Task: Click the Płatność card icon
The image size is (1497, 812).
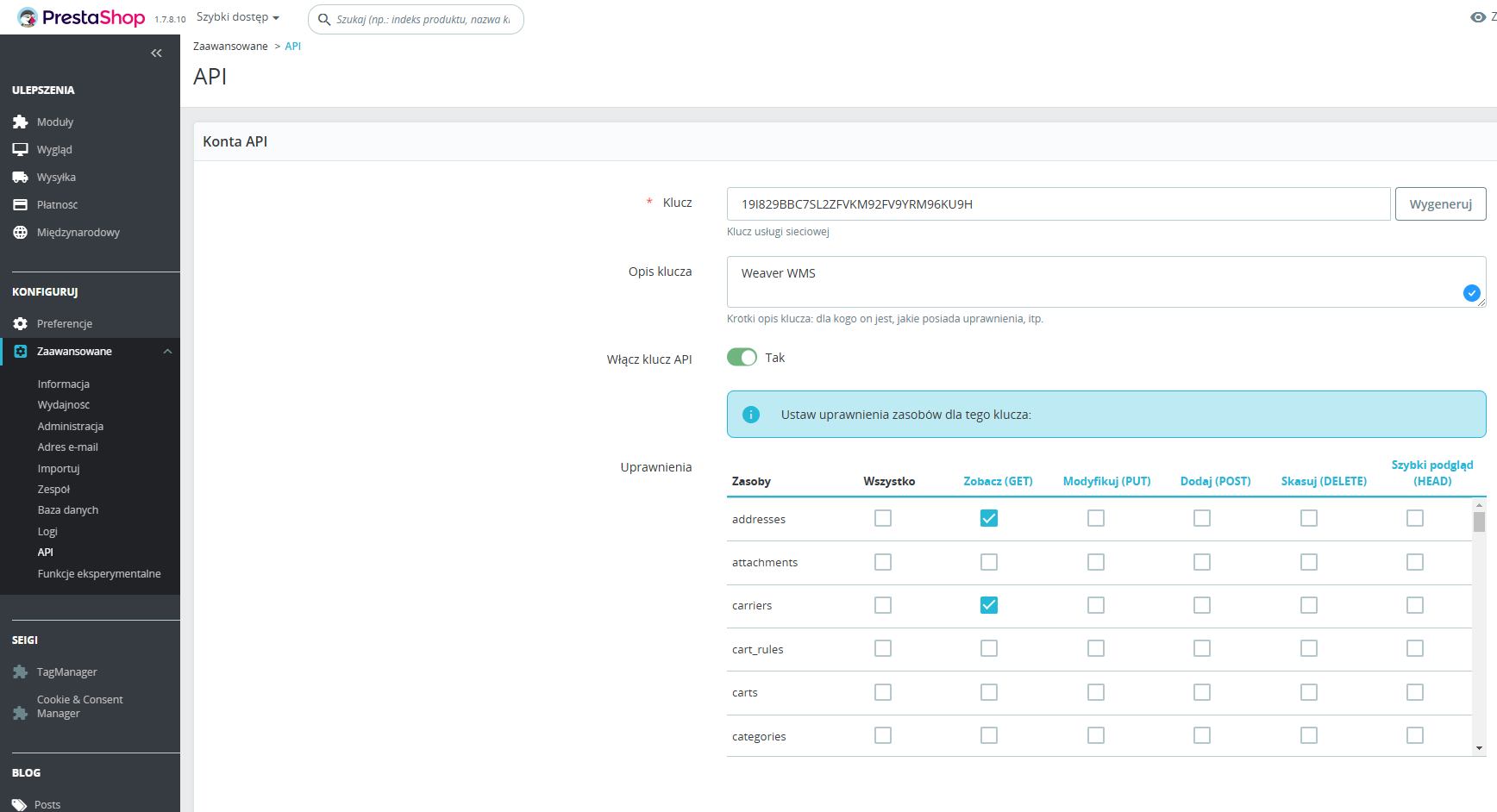Action: [x=20, y=204]
